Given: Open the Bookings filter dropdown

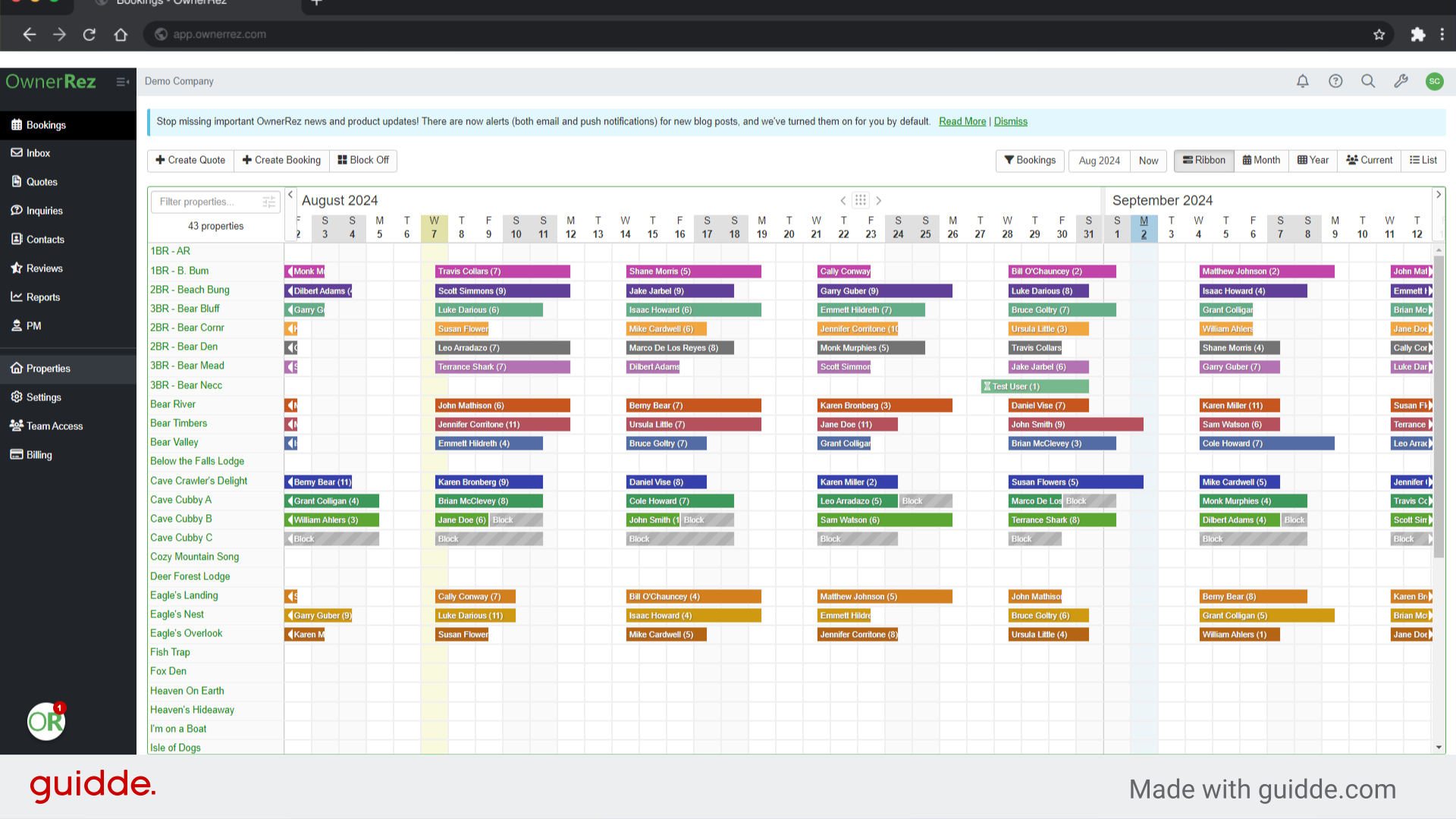Looking at the screenshot, I should tap(1030, 160).
